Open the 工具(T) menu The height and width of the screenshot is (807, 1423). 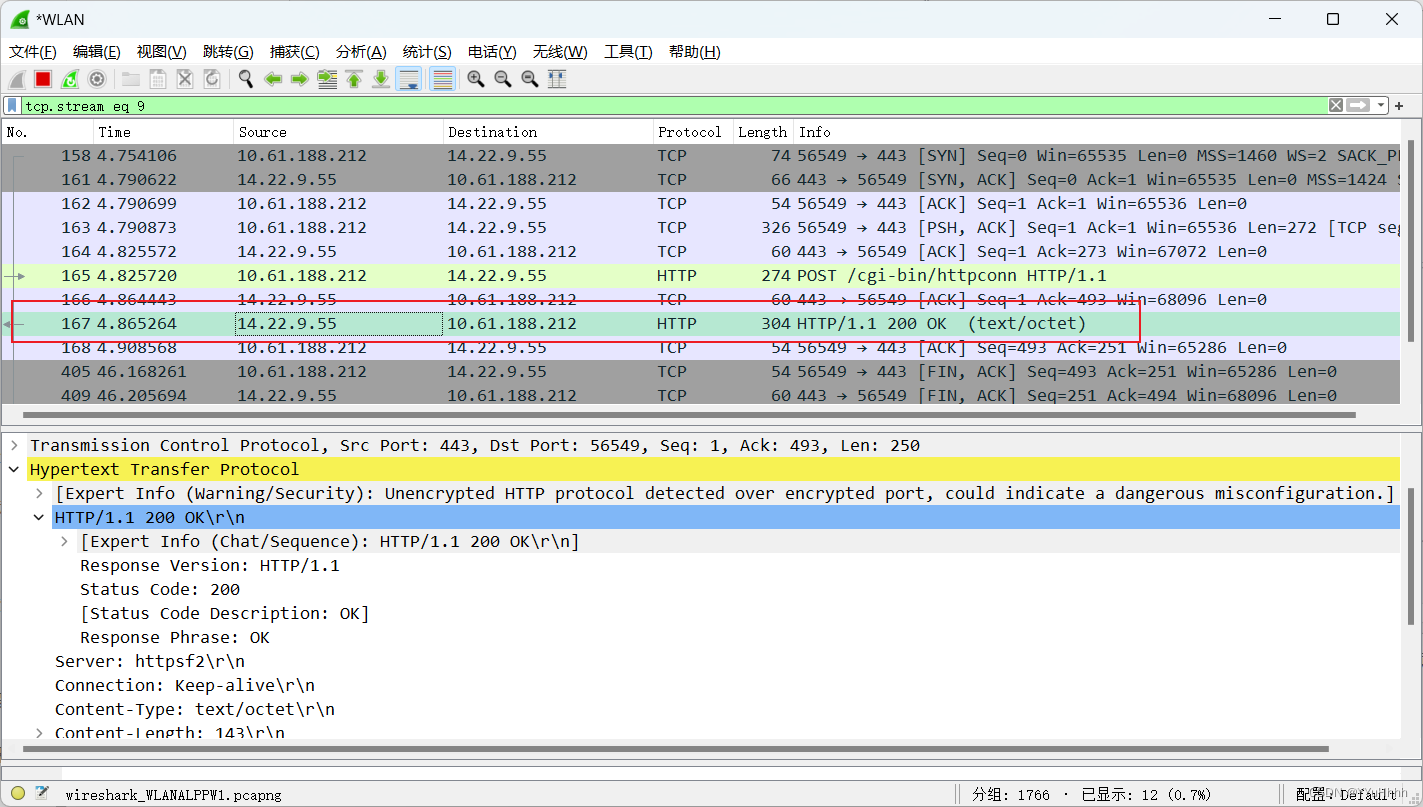(x=628, y=52)
